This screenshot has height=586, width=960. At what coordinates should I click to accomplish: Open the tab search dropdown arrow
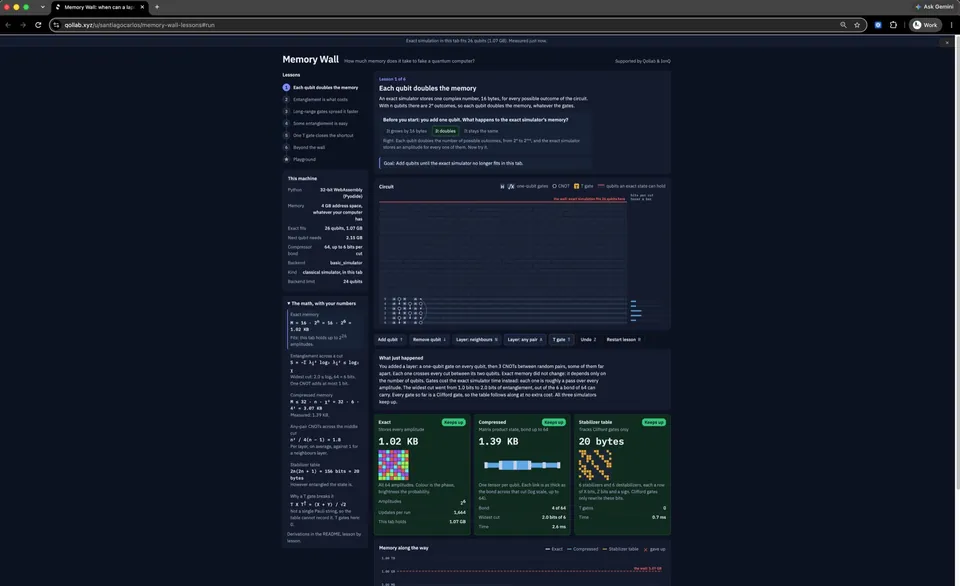(42, 7)
